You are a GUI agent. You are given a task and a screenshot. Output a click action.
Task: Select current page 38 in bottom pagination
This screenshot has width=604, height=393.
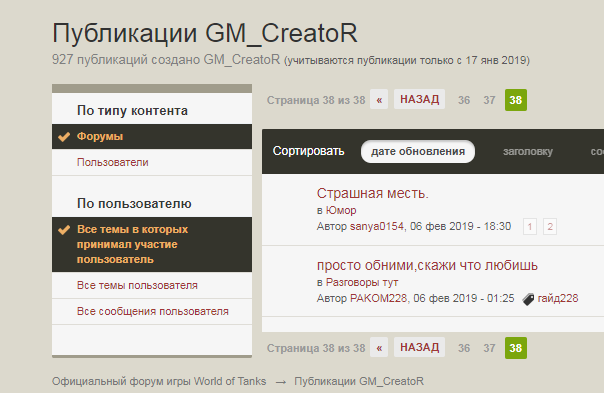coord(516,348)
